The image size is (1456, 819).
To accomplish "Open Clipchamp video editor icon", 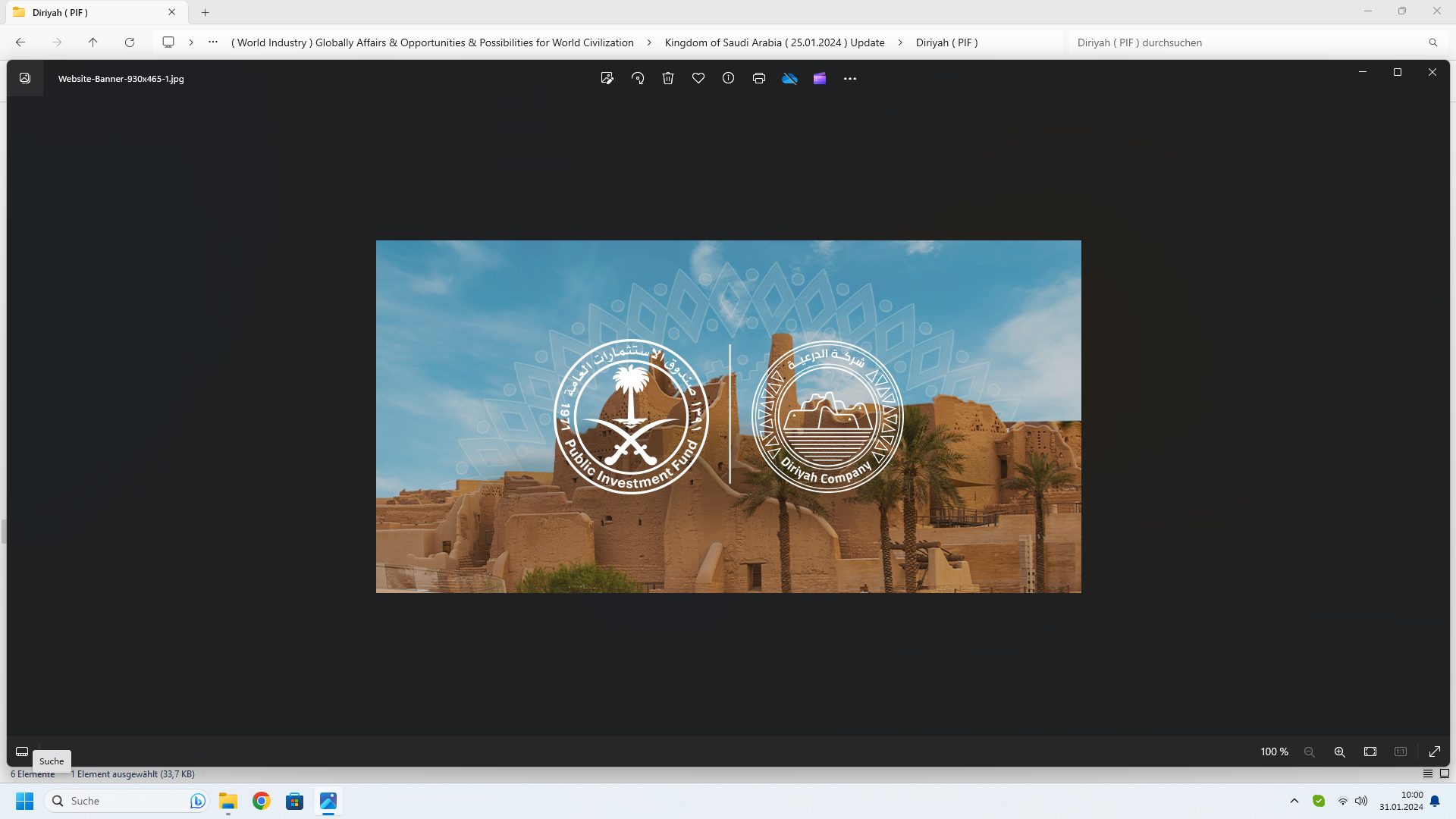I will coord(820,78).
